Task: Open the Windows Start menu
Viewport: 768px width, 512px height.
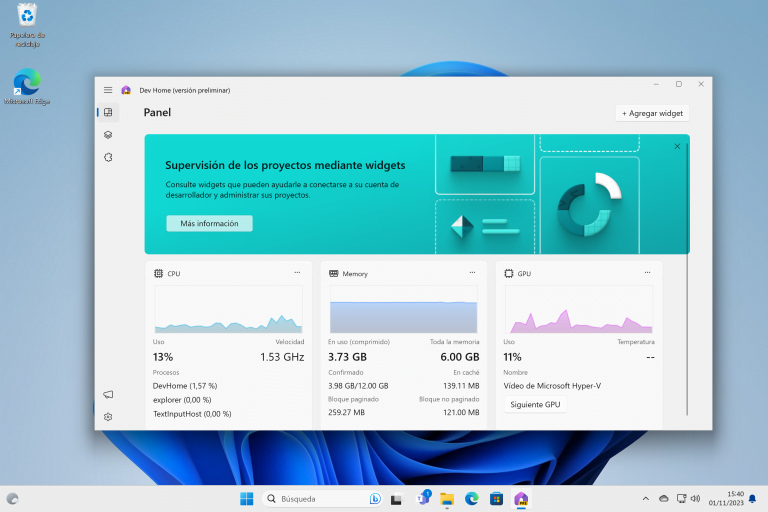Action: [x=247, y=499]
